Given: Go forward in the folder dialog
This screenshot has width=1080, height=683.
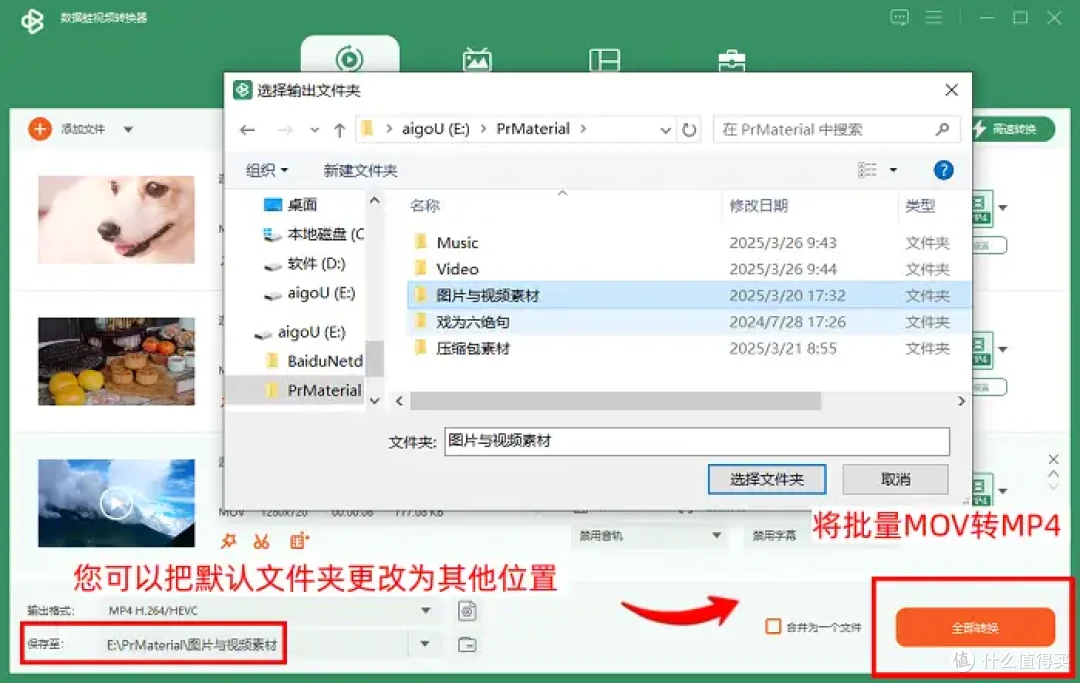Looking at the screenshot, I should pos(284,129).
